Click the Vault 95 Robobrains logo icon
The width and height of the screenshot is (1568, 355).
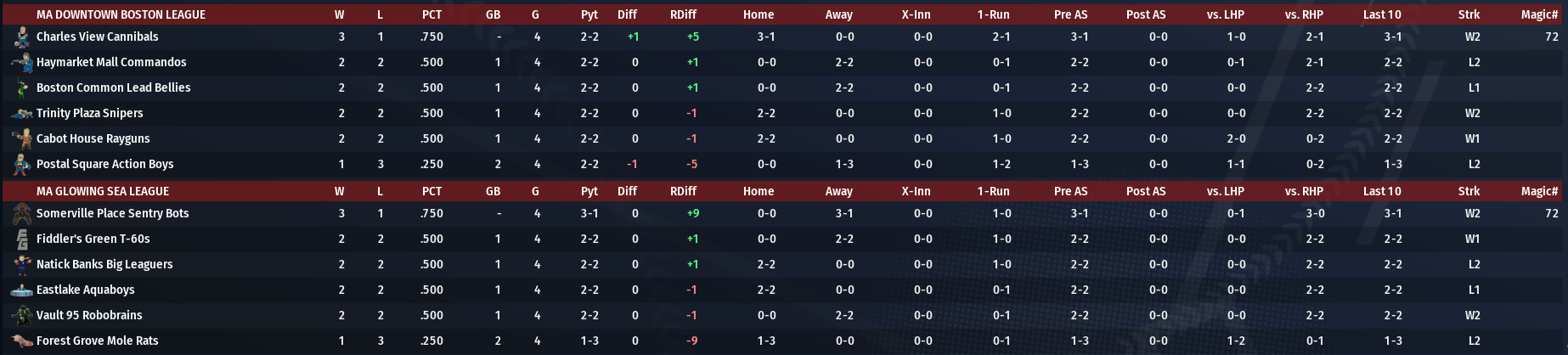click(22, 316)
